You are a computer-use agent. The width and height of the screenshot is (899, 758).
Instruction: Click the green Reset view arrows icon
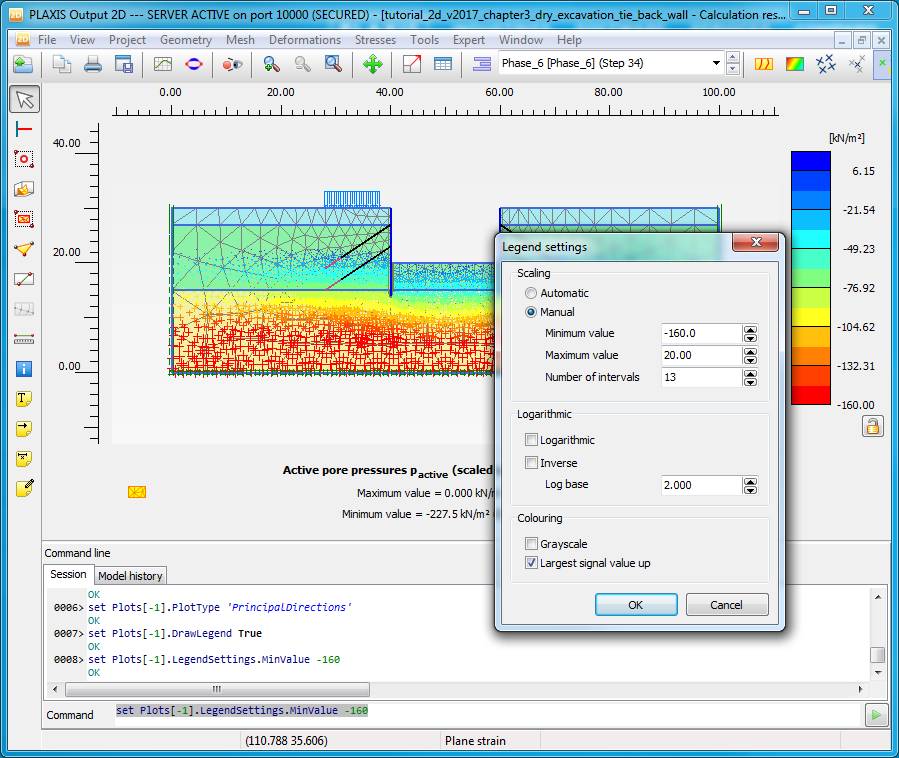pos(372,64)
